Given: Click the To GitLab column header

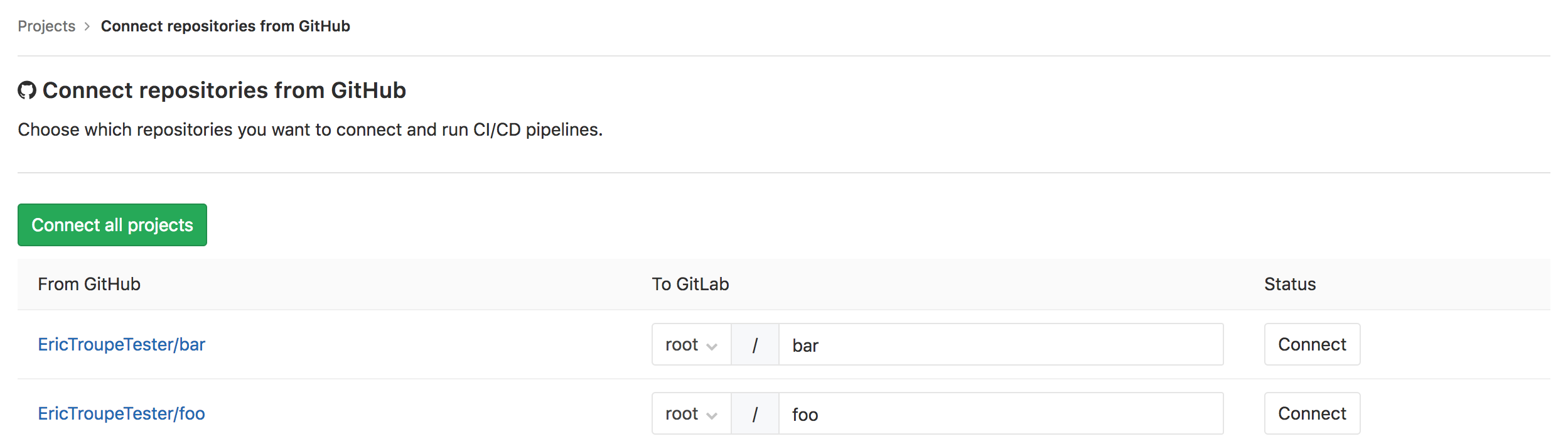Looking at the screenshot, I should click(x=690, y=285).
